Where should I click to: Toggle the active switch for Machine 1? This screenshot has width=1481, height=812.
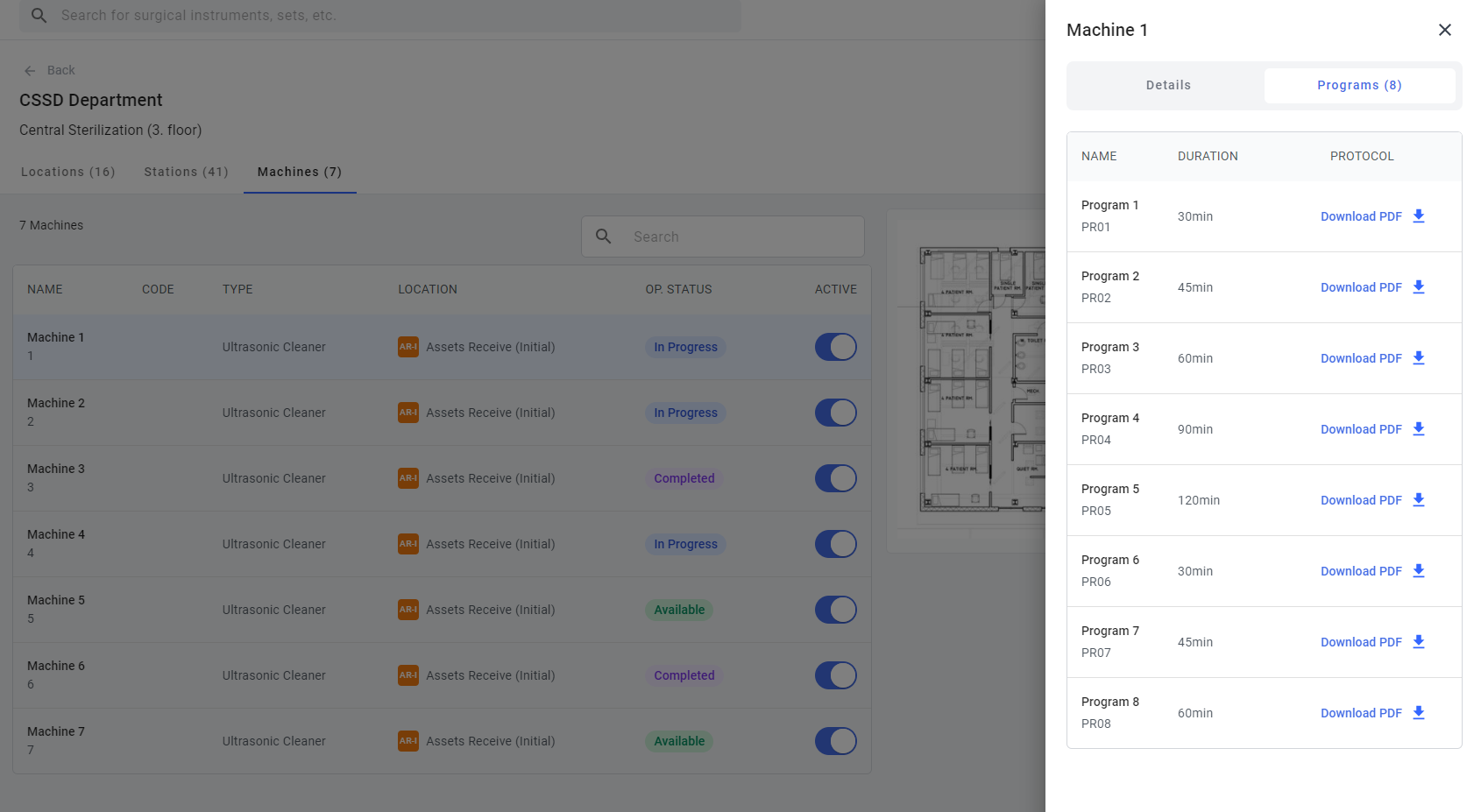click(836, 347)
